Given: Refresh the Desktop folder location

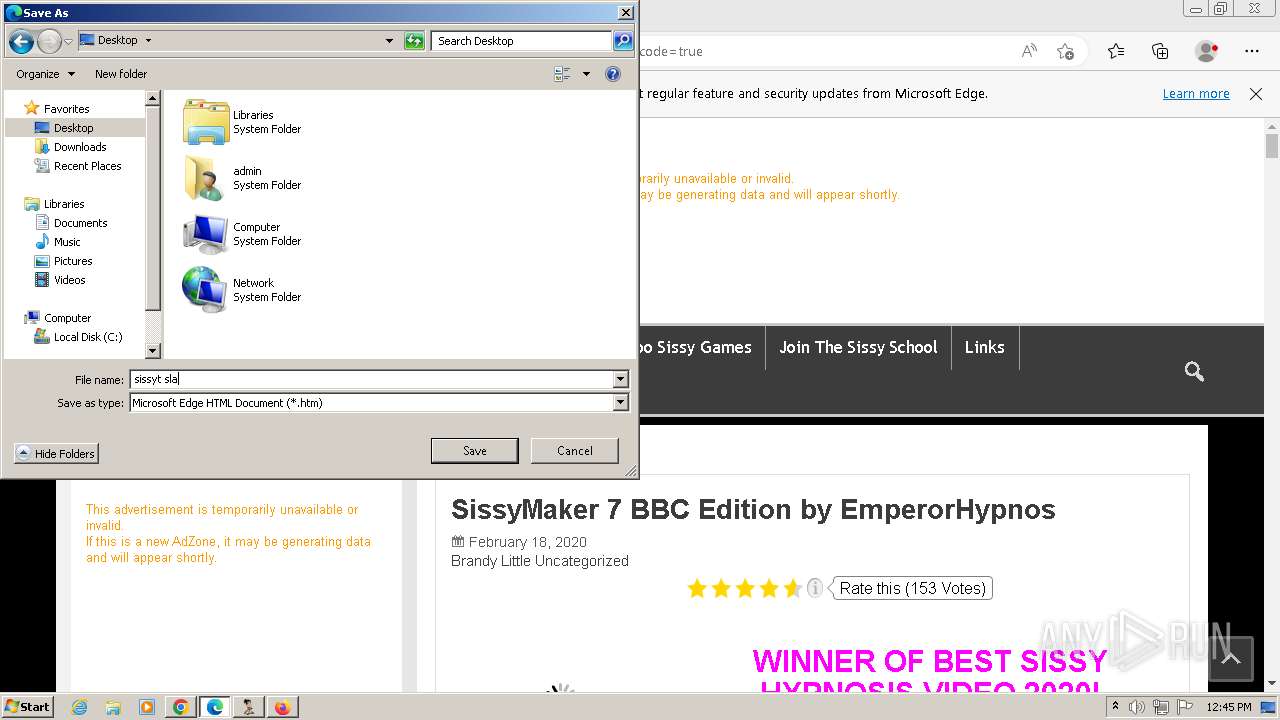Looking at the screenshot, I should click(x=414, y=41).
